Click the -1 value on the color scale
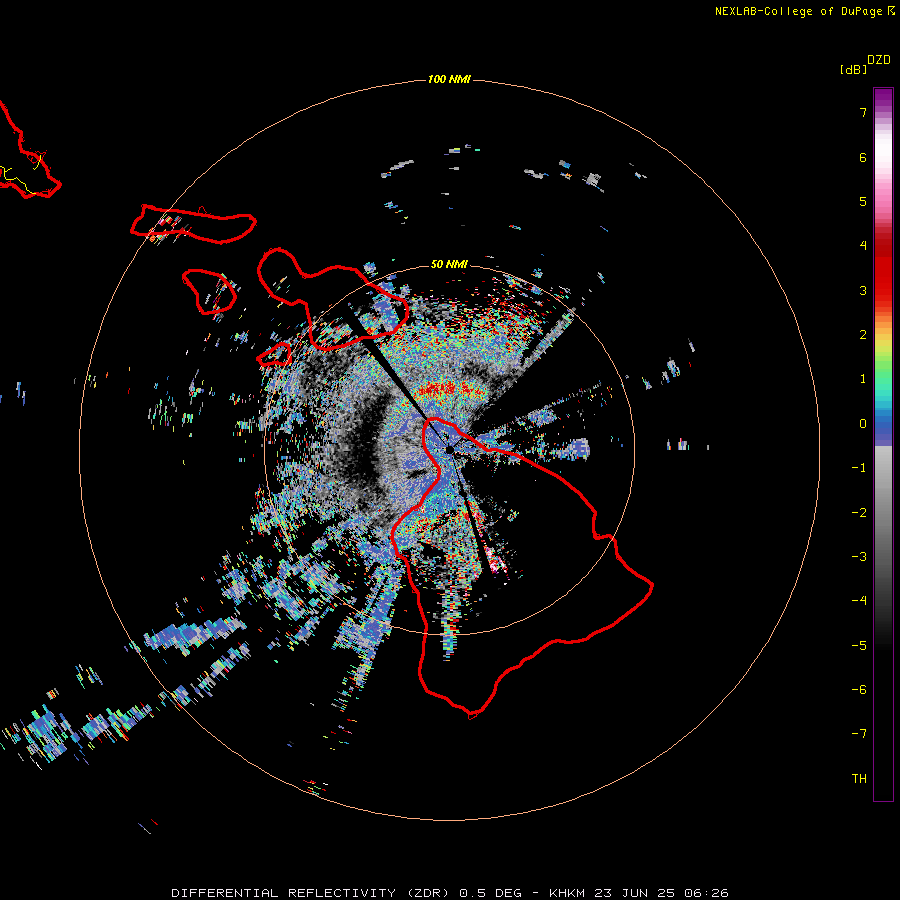 tap(859, 468)
